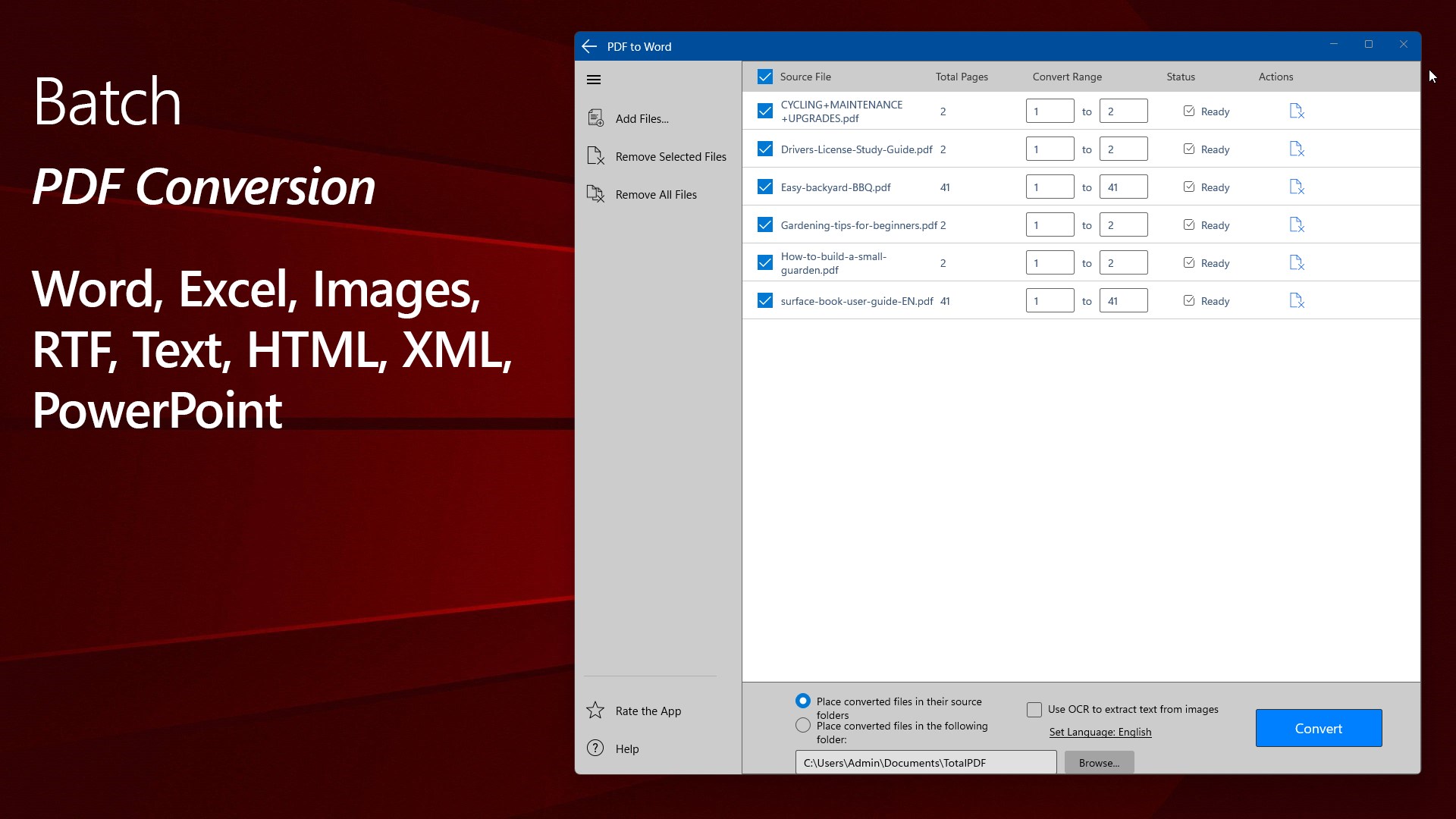Image resolution: width=1456 pixels, height=819 pixels.
Task: Remove surface-book-user-guide-EN.pdf via action icon
Action: [1297, 301]
